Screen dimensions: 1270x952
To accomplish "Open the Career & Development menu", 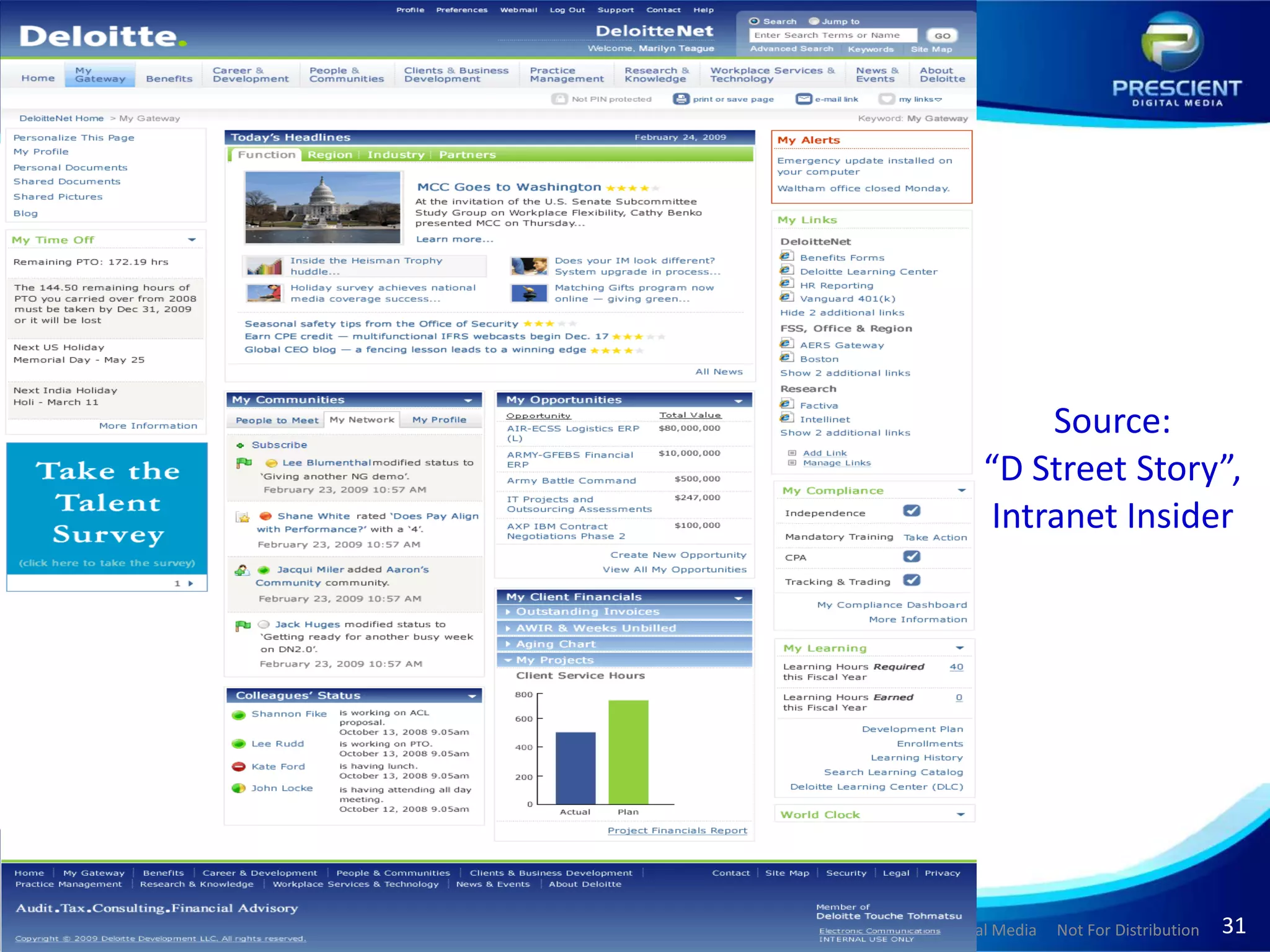I will (x=251, y=74).
